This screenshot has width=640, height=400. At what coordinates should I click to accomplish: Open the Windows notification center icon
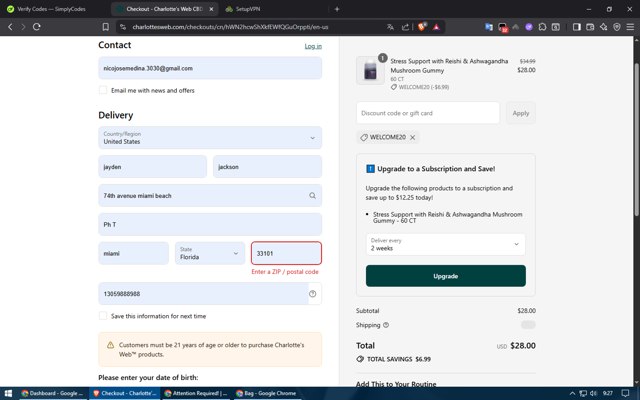[x=626, y=393]
